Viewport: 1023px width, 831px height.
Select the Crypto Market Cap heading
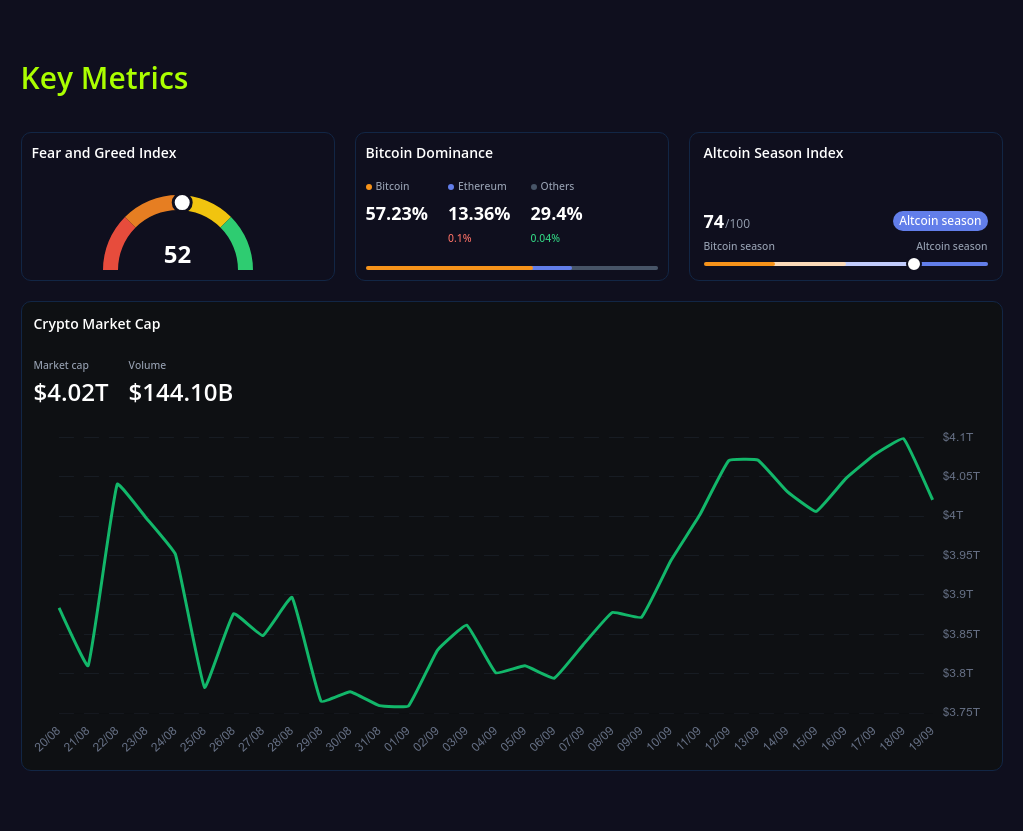pos(97,324)
